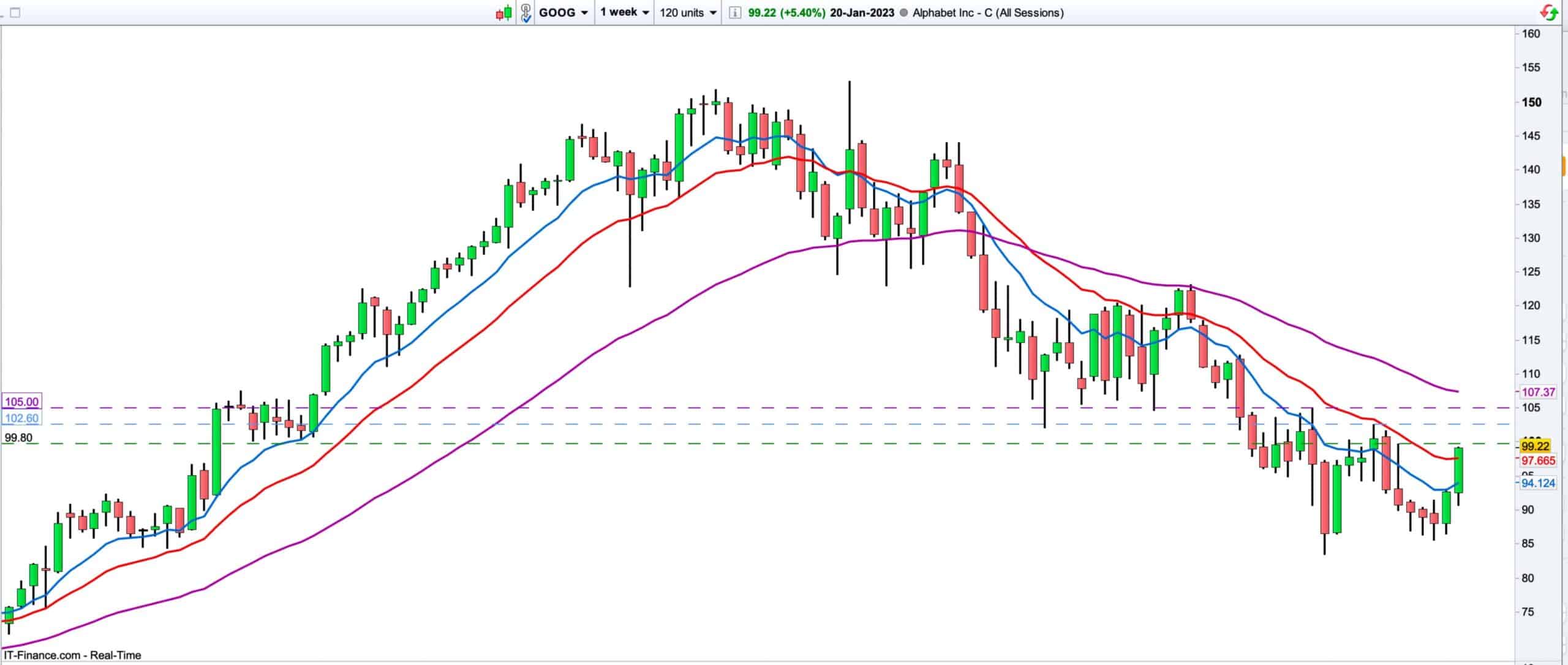Expand the 1 week timeframe dropdown
Viewport: 1568px width, 665px height.
625,12
